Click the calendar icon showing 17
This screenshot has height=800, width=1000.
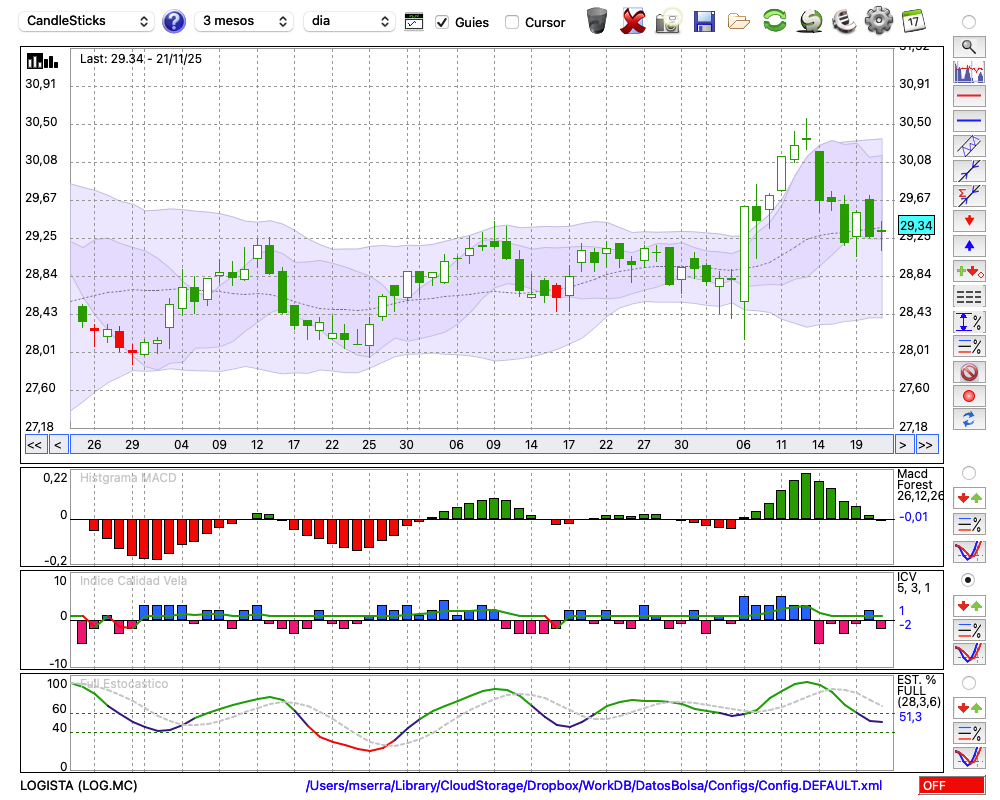click(912, 21)
